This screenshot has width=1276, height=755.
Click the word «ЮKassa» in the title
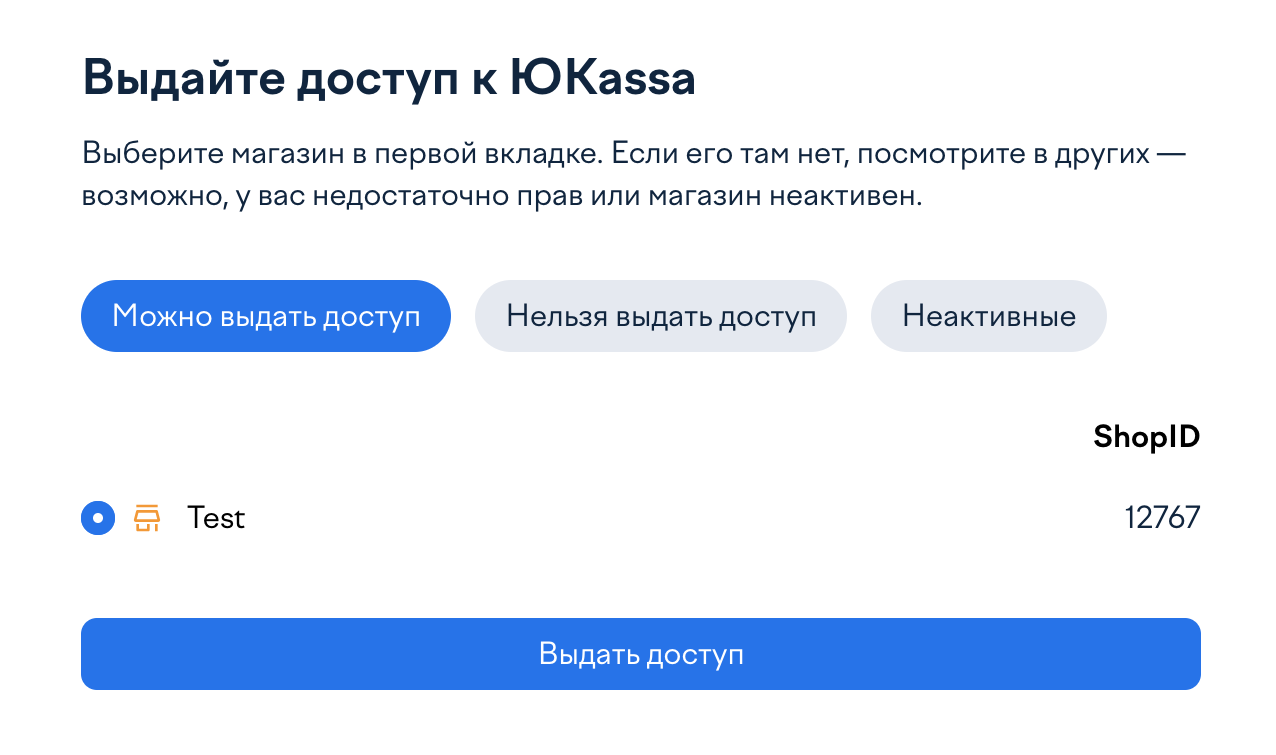pyautogui.click(x=599, y=76)
